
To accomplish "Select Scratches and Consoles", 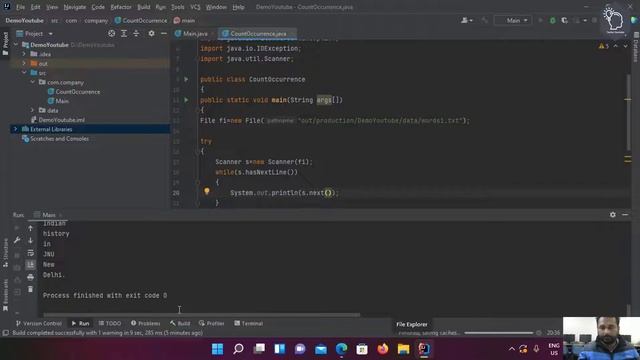I will tap(55, 138).
